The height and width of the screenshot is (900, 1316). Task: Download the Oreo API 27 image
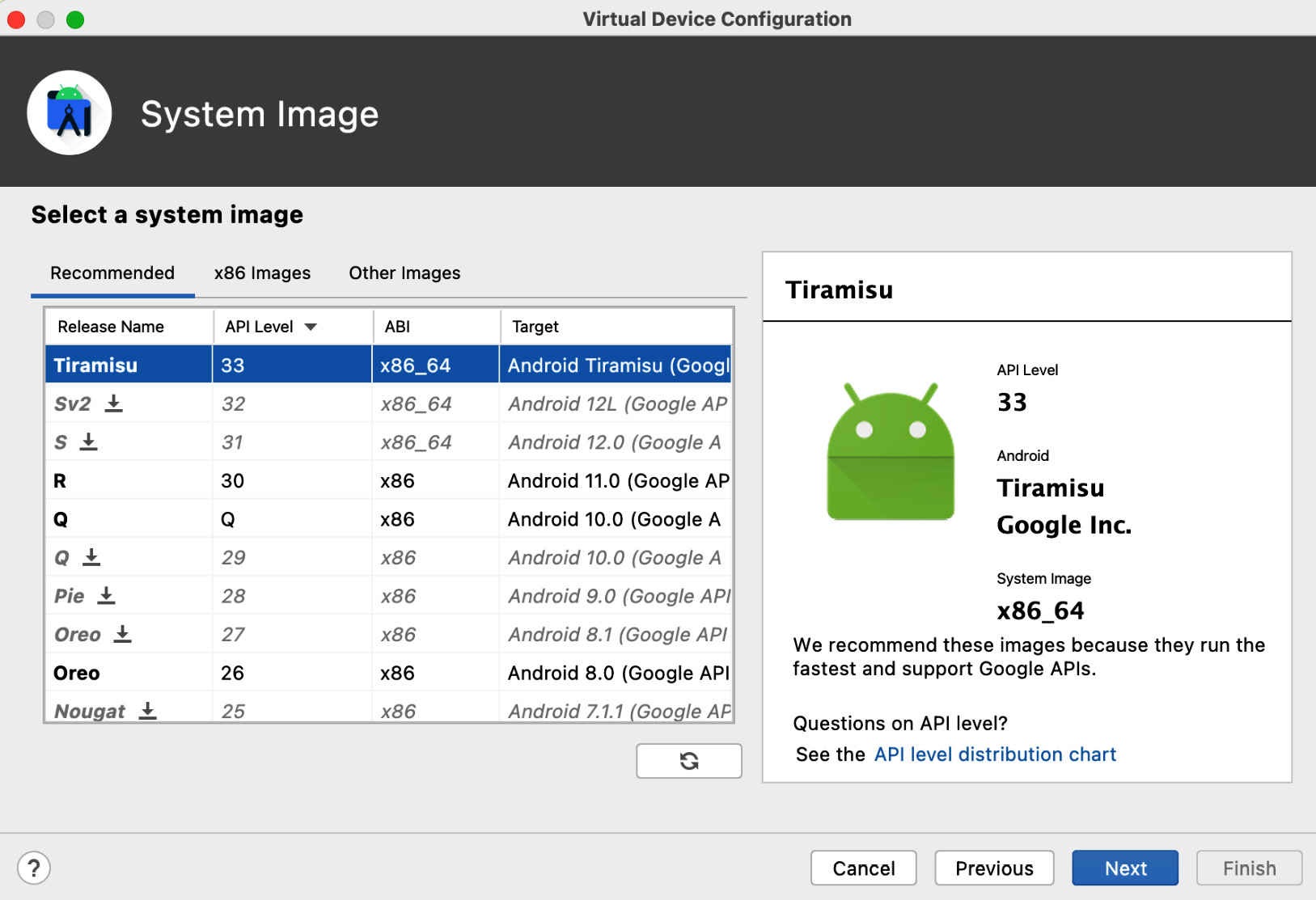coord(122,634)
